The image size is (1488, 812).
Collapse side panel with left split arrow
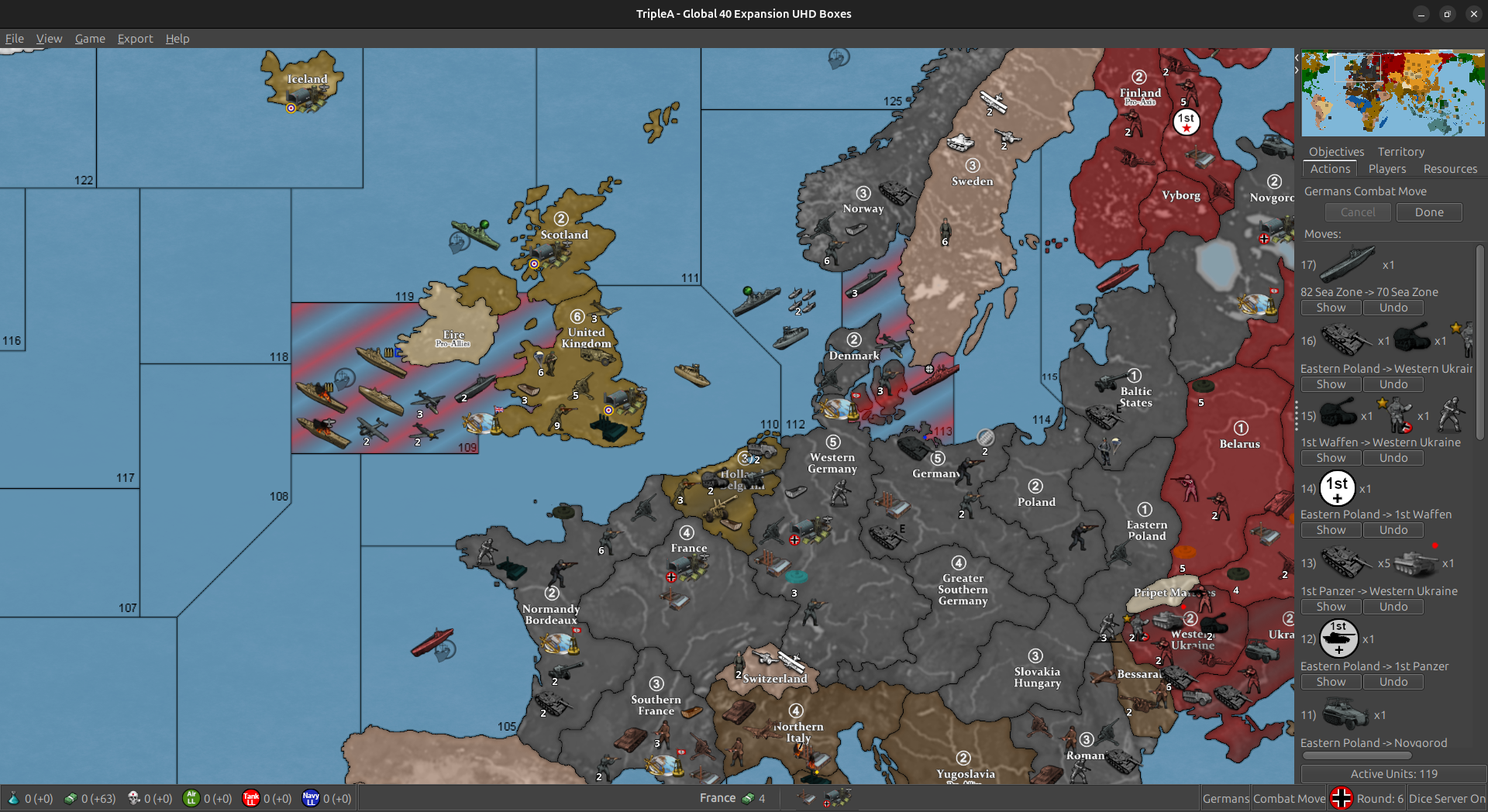pyautogui.click(x=1297, y=57)
